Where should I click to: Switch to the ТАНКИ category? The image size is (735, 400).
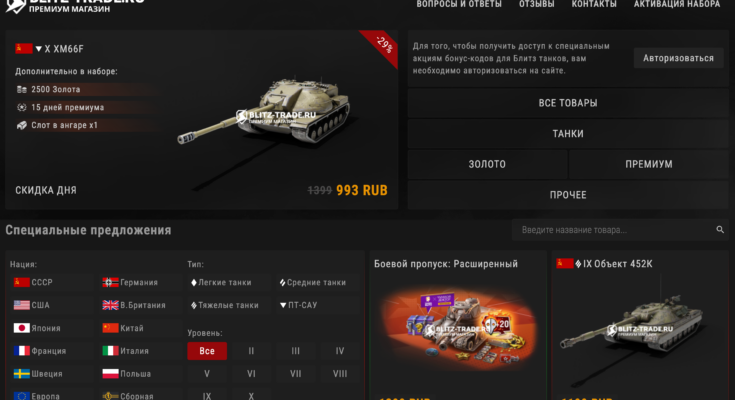click(x=568, y=134)
